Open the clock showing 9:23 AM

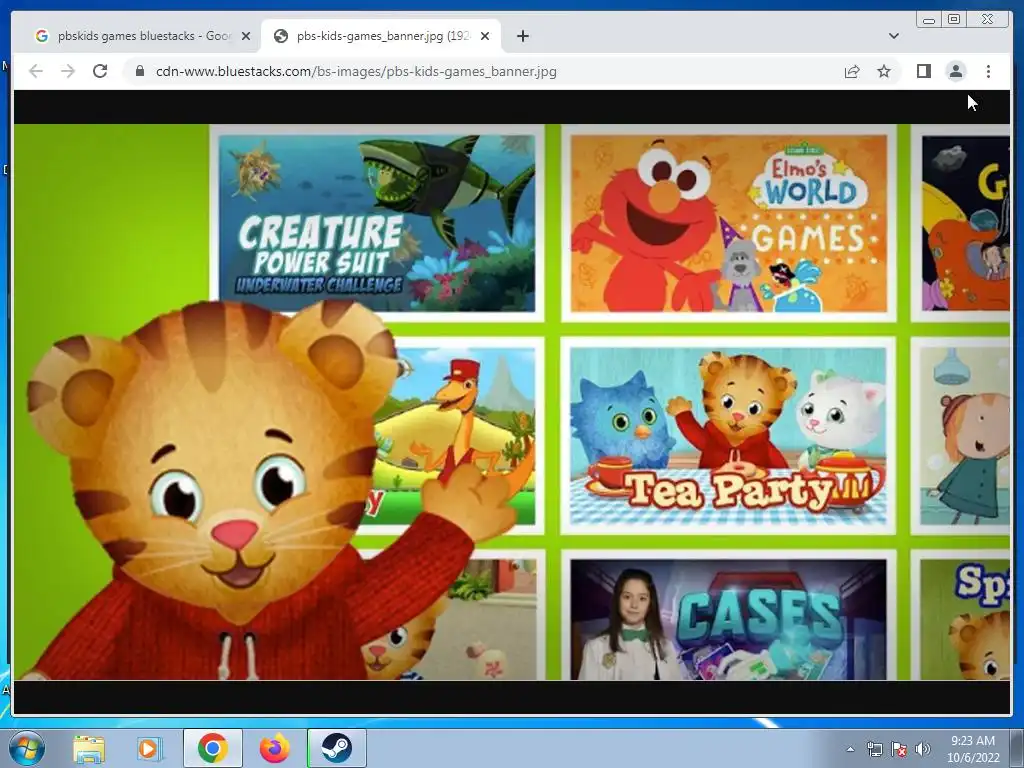tap(973, 749)
